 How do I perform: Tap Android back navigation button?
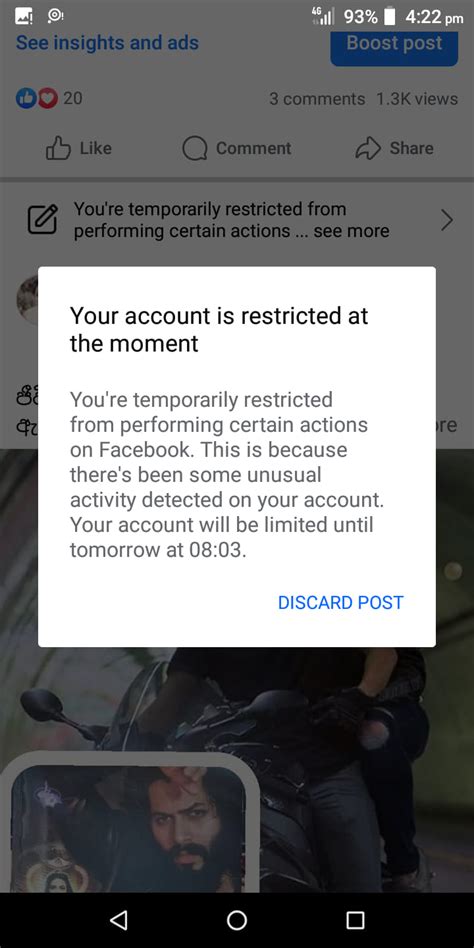point(119,920)
